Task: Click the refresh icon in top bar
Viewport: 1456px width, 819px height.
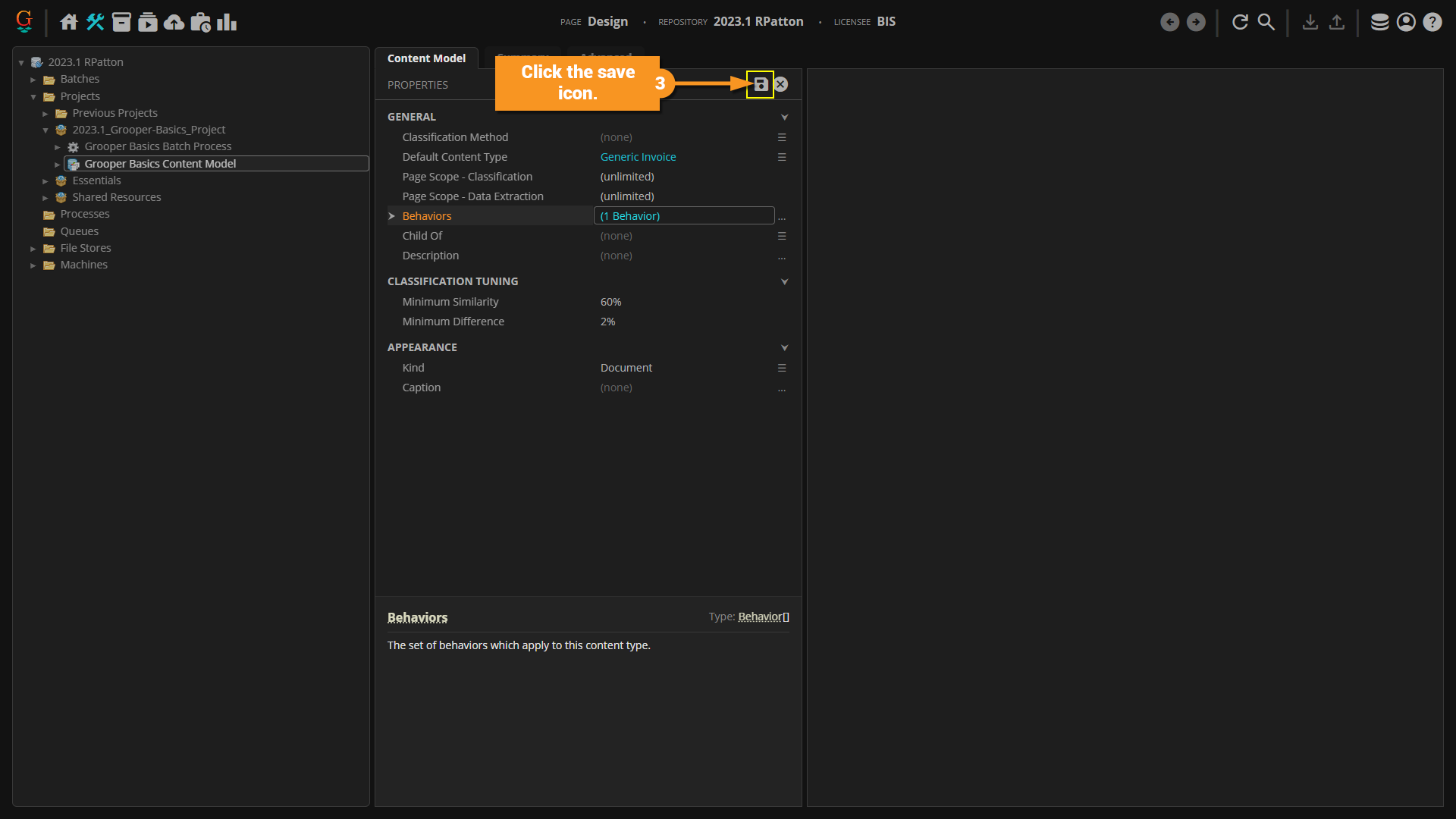Action: [x=1240, y=22]
